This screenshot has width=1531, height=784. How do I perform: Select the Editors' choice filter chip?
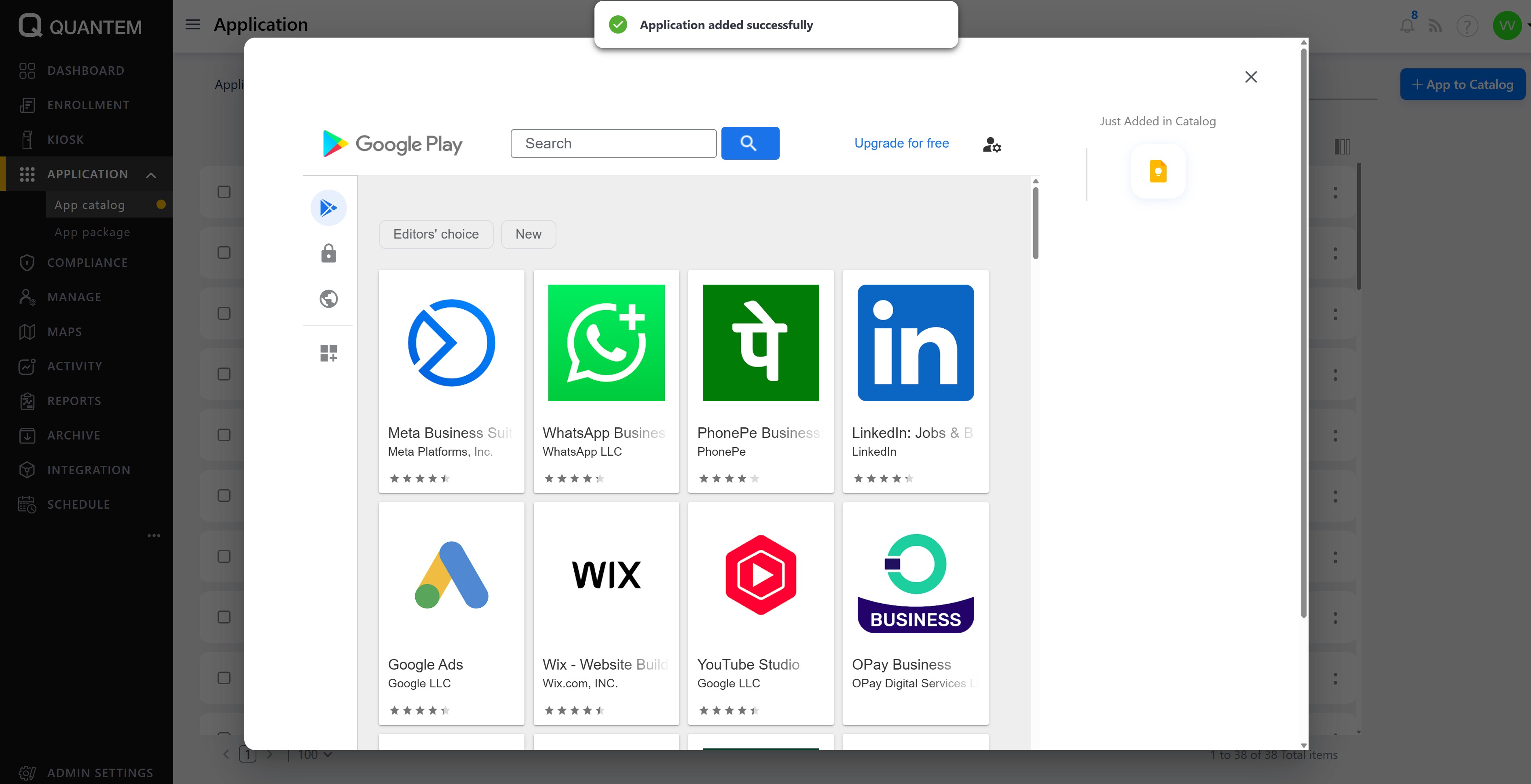coord(436,234)
